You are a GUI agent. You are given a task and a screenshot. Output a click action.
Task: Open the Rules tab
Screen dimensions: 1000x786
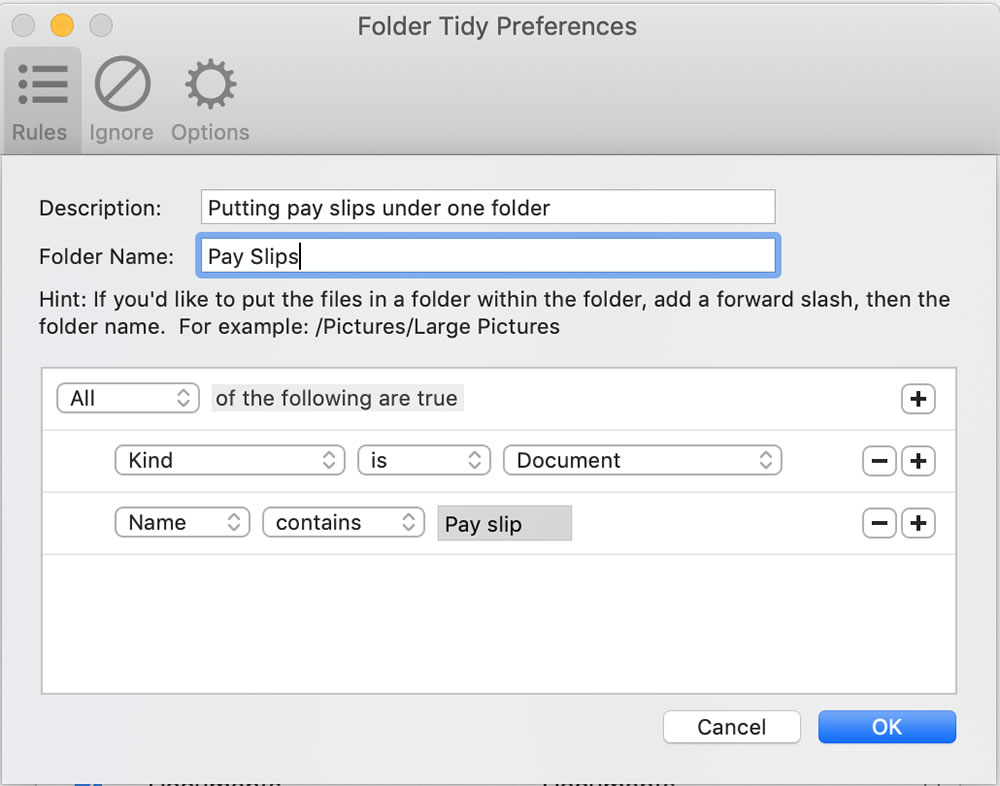(x=41, y=100)
